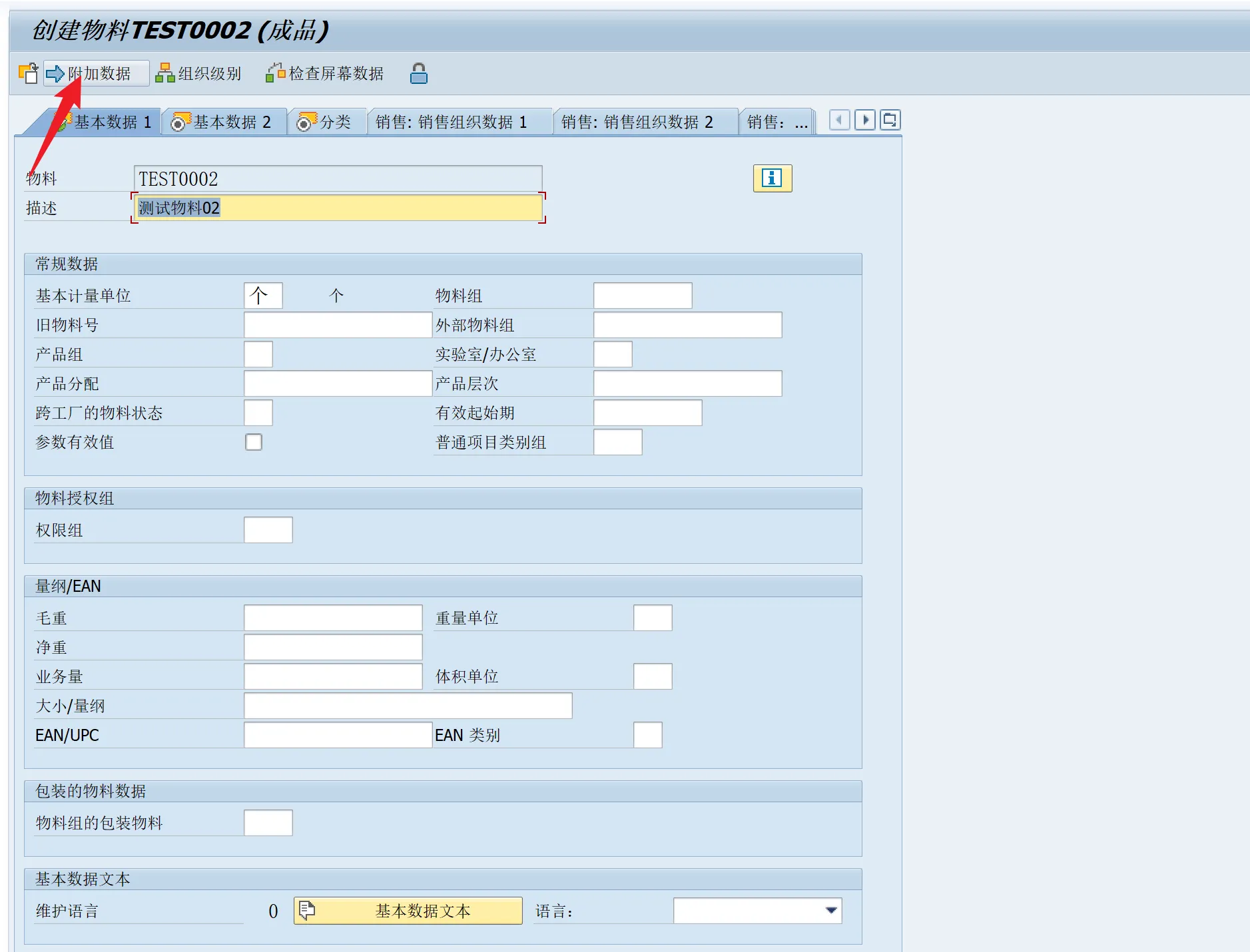1250x952 pixels.
Task: Select the 销售: 销售组织数据 2 tab
Action: (x=638, y=122)
